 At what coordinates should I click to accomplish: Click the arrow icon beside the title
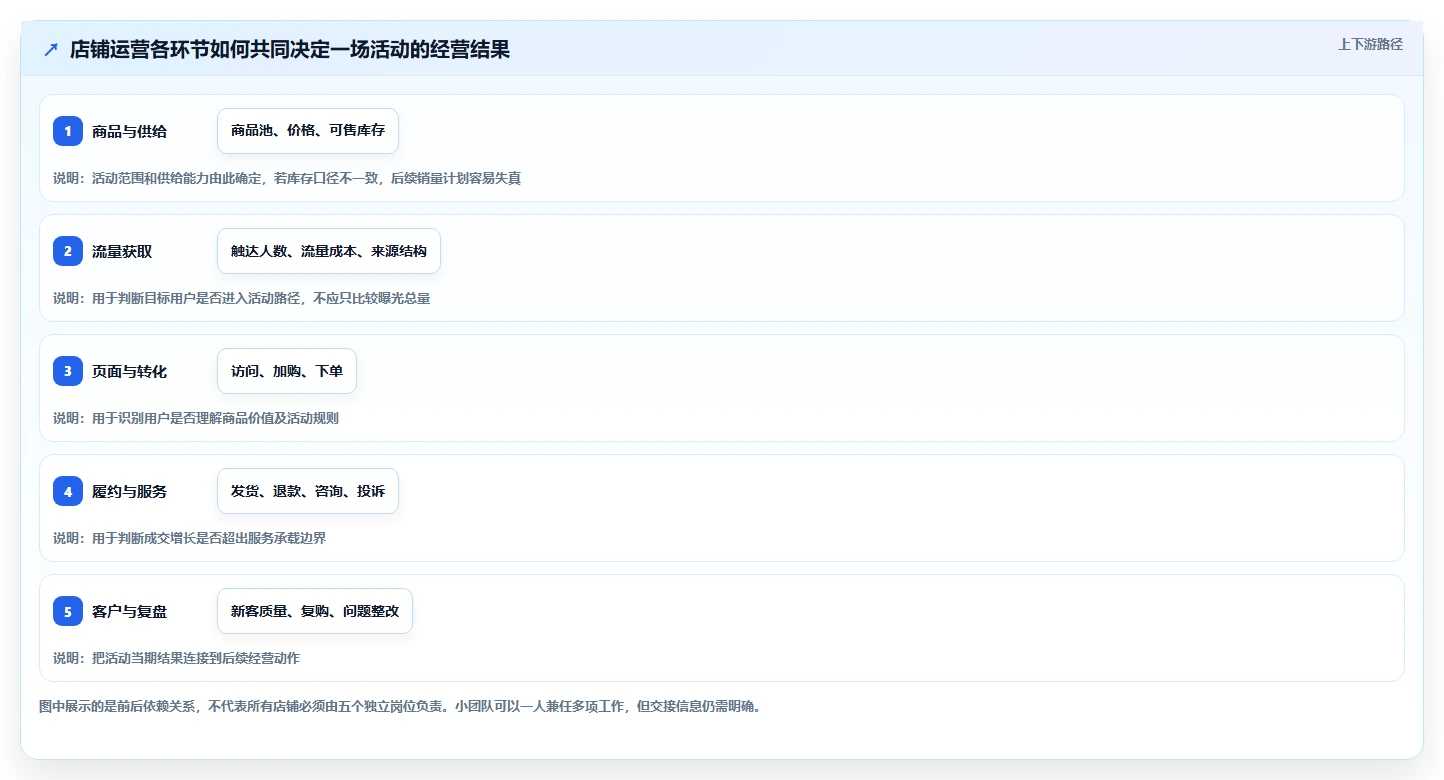(x=51, y=49)
